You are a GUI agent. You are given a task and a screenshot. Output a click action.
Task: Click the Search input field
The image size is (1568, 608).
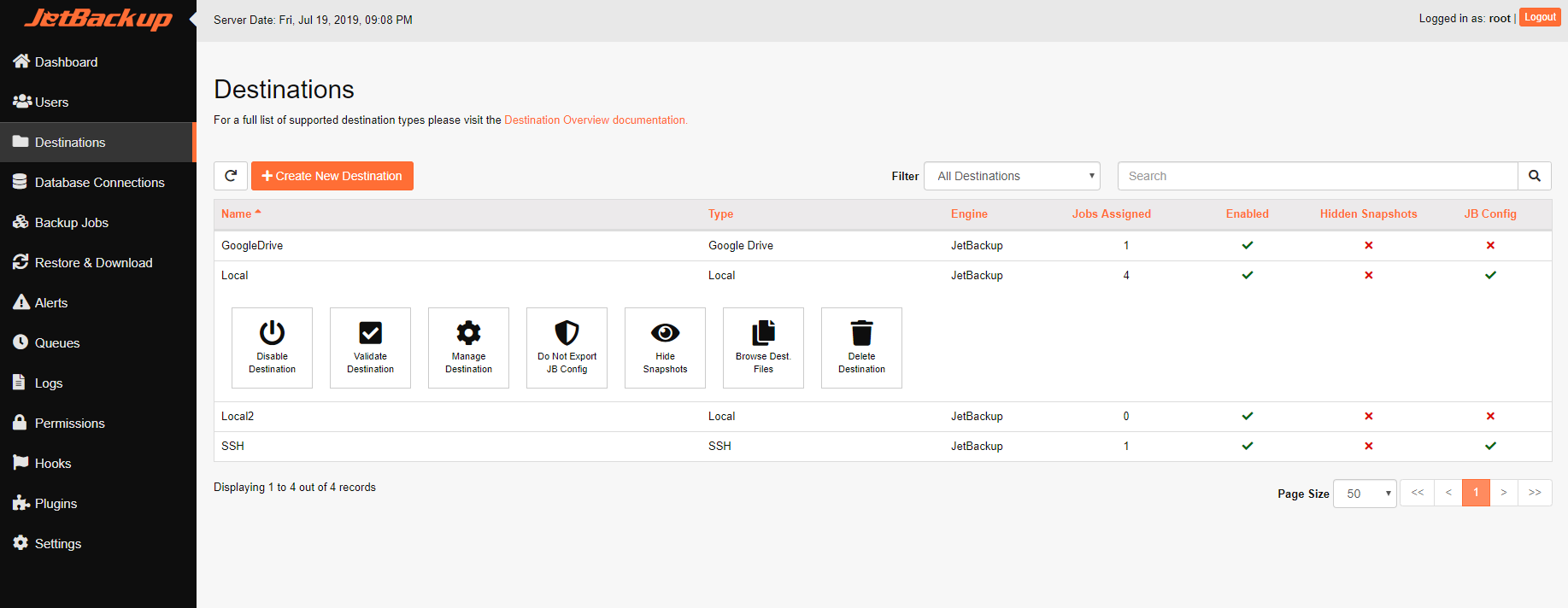pos(1318,176)
